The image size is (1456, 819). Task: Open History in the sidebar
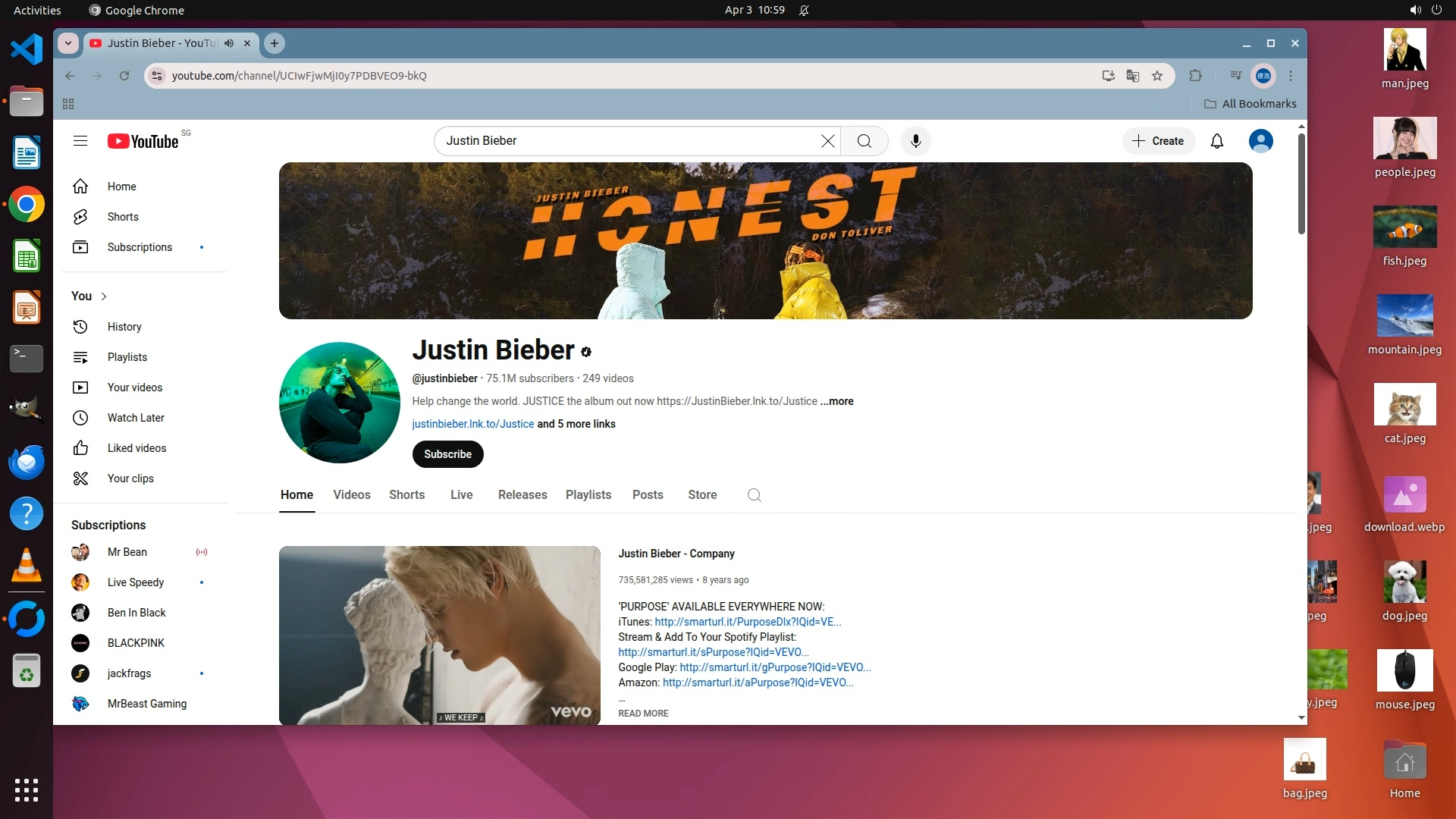[124, 327]
